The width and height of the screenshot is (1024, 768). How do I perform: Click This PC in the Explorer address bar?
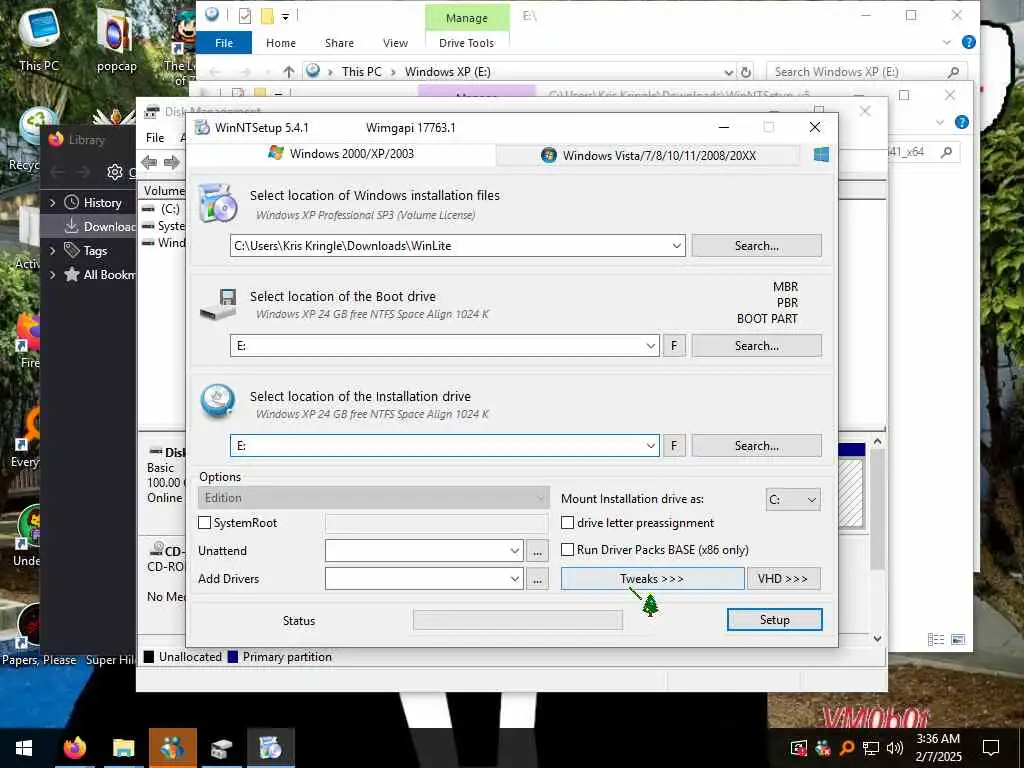(x=361, y=72)
